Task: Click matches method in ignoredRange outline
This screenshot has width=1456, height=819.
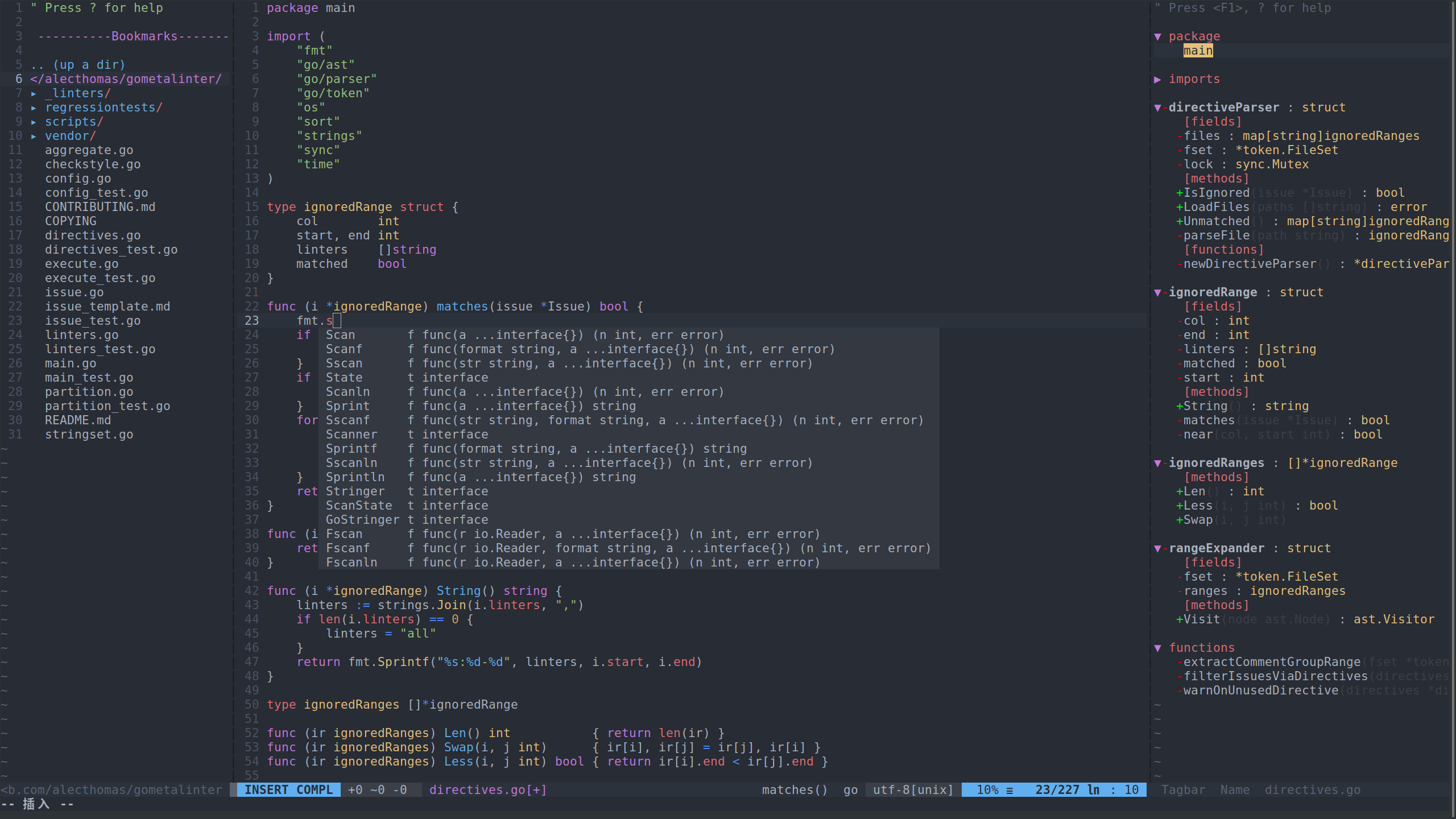Action: pos(1210,420)
